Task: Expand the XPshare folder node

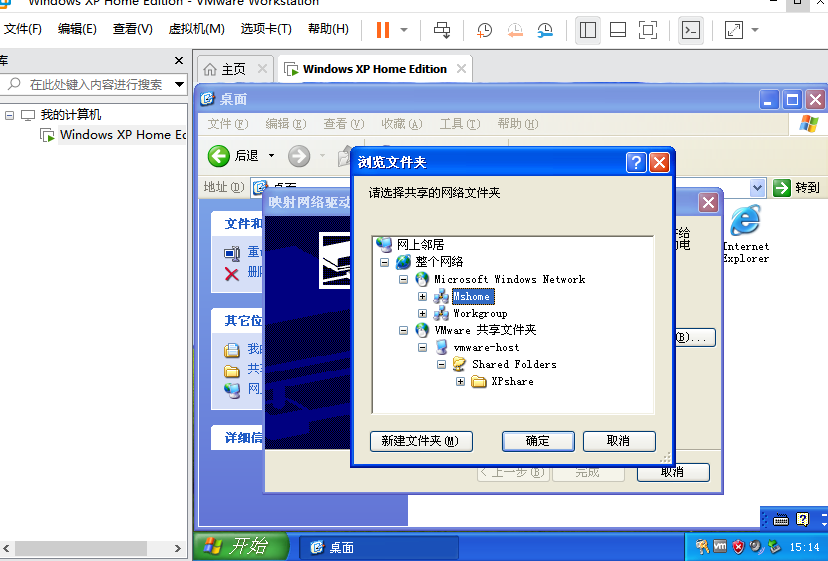Action: (x=460, y=381)
